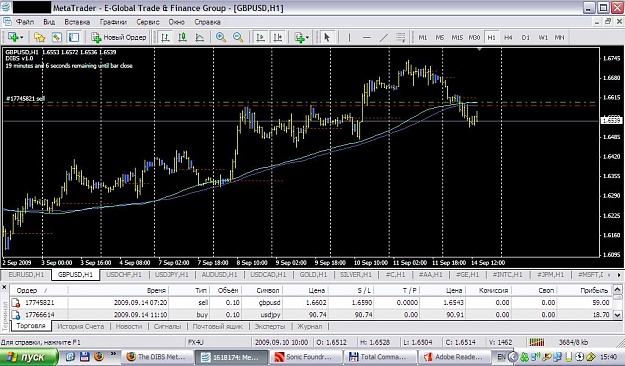Expand the new chart dropdown arrow
Image resolution: width=625 pixels, height=366 pixels.
coord(22,37)
